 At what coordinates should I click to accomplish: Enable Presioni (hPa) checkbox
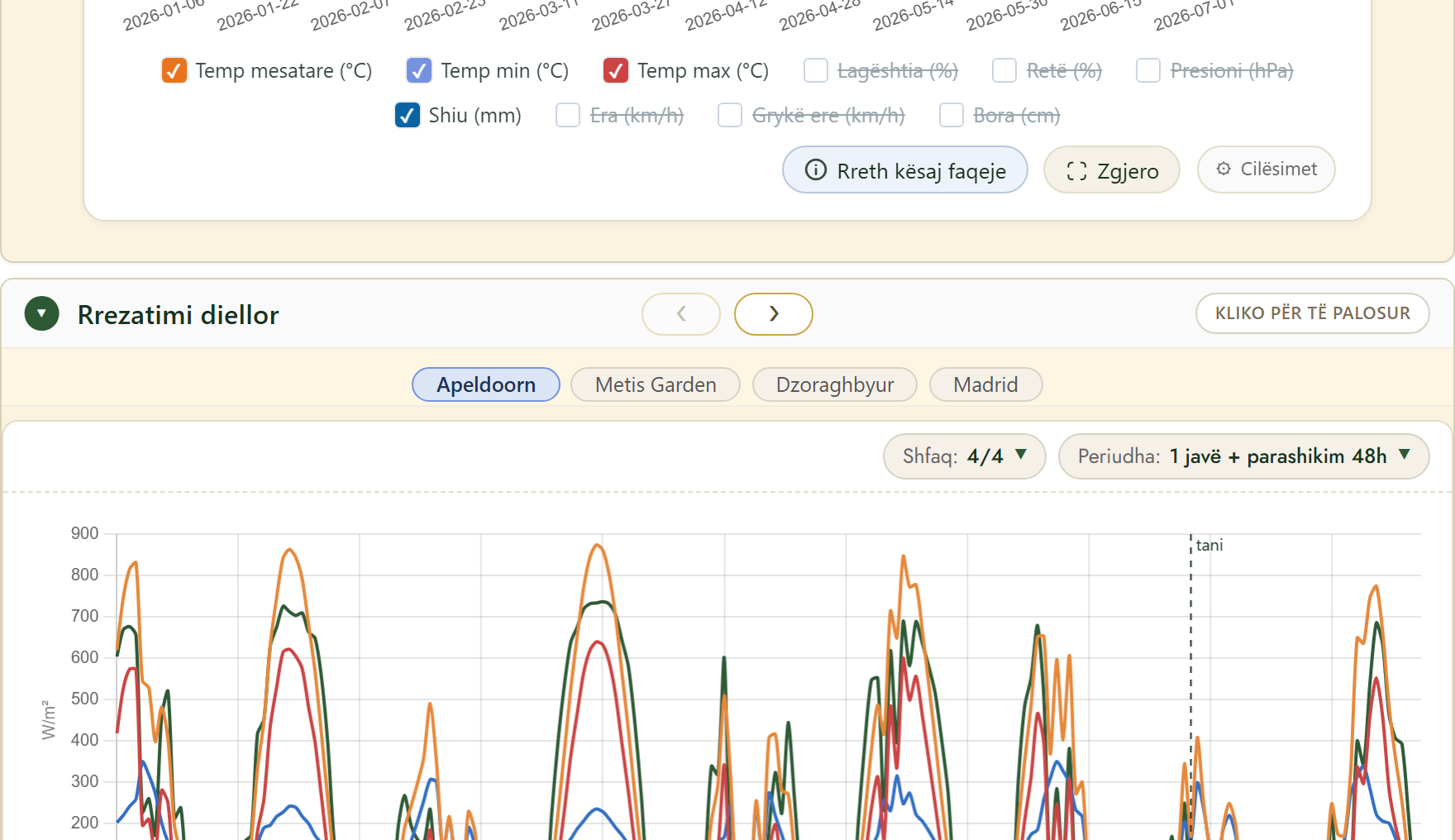pyautogui.click(x=1148, y=71)
